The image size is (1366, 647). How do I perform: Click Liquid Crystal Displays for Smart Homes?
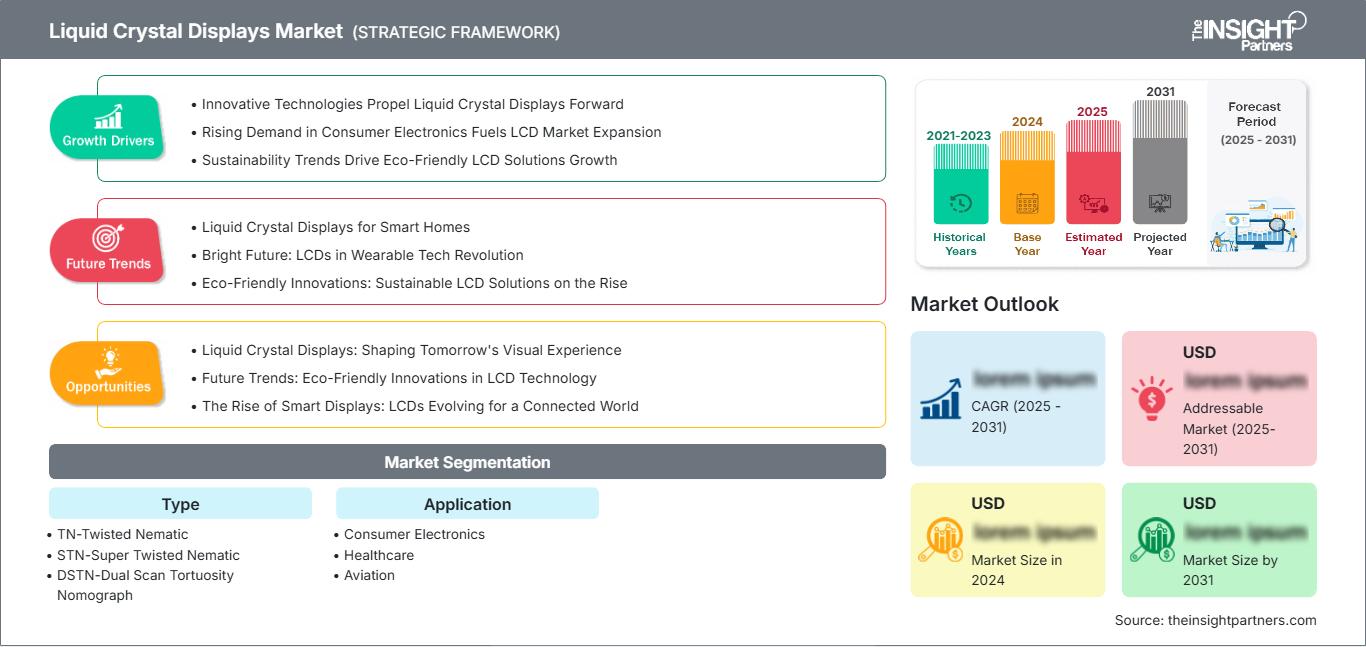pos(335,227)
